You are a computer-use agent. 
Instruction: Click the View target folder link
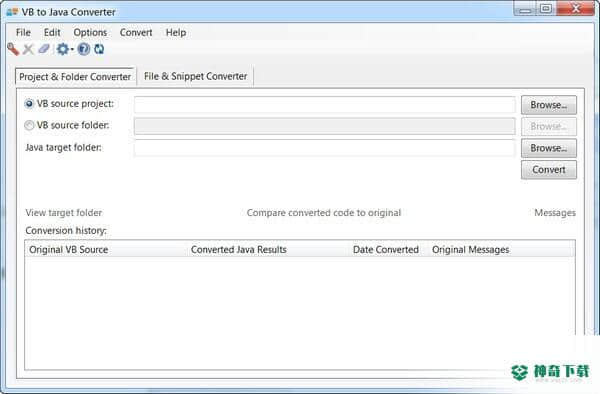(64, 213)
